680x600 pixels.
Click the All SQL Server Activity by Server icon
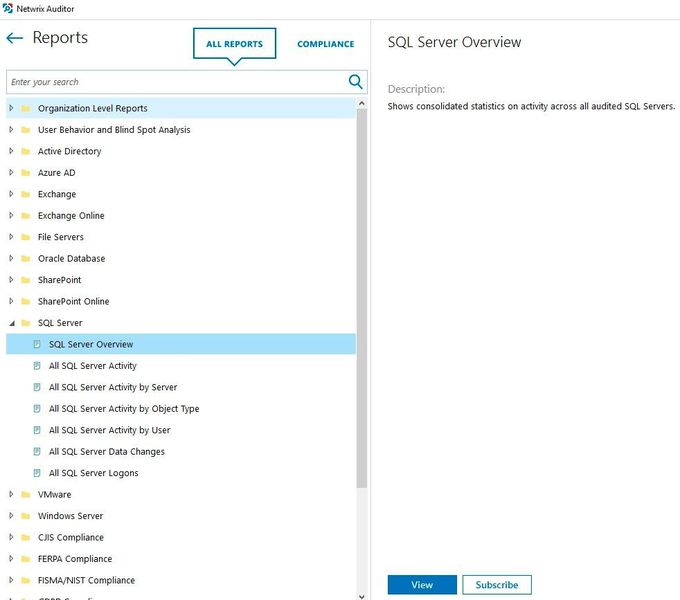(37, 387)
